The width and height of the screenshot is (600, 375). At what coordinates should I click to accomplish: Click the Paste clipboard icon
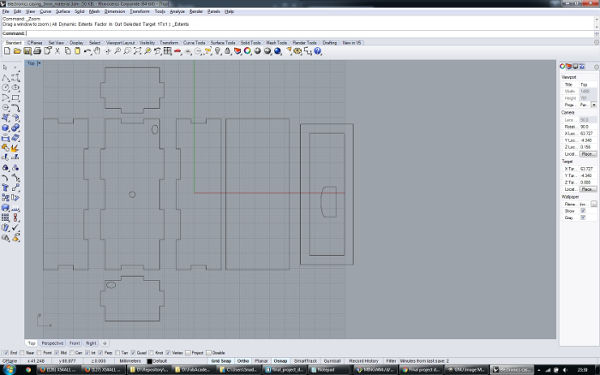coord(77,51)
